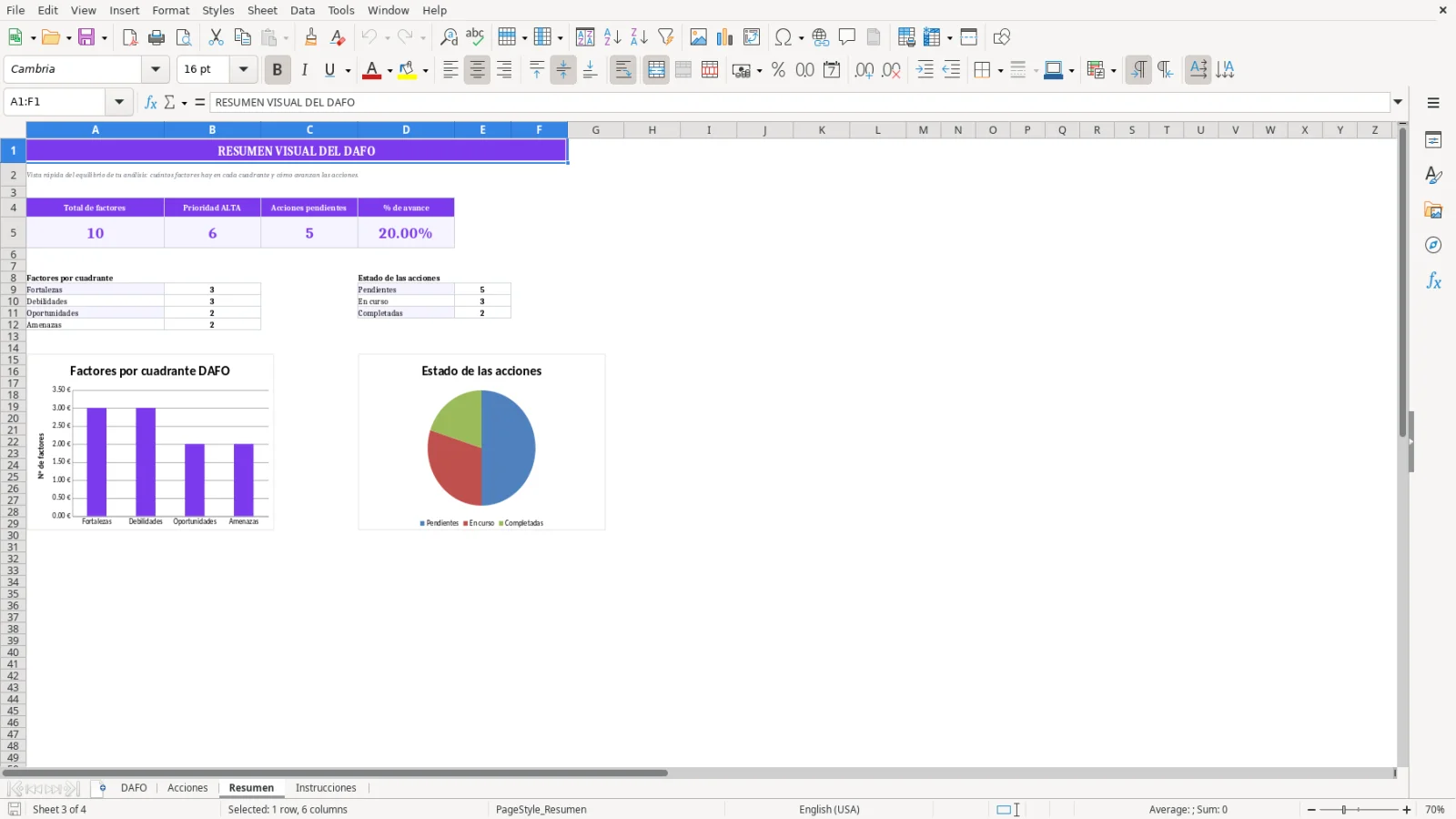
Task: Open the Format menu
Action: [x=170, y=10]
